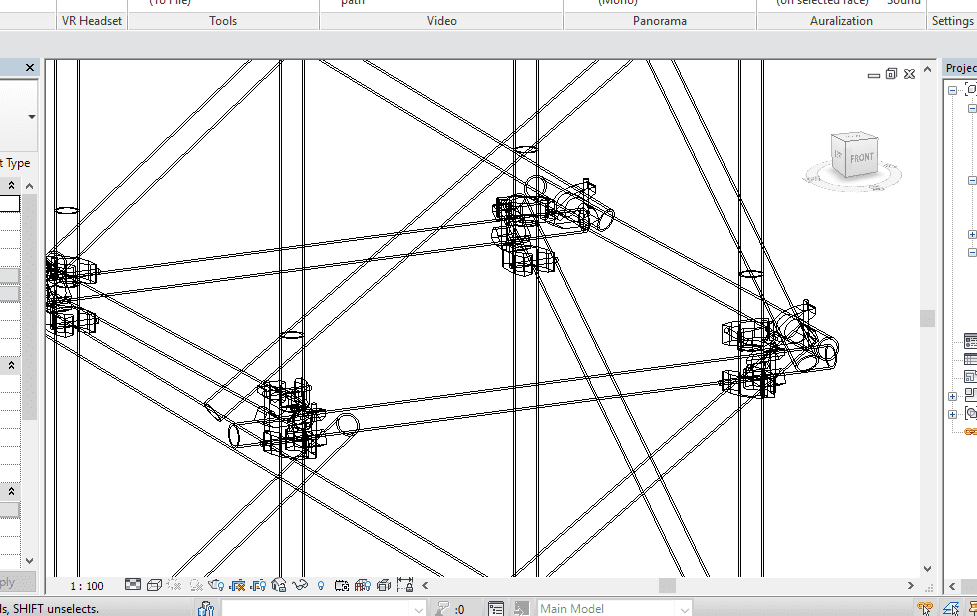This screenshot has height=616, width=977.
Task: Toggle the Crop View icon
Action: pos(238,585)
